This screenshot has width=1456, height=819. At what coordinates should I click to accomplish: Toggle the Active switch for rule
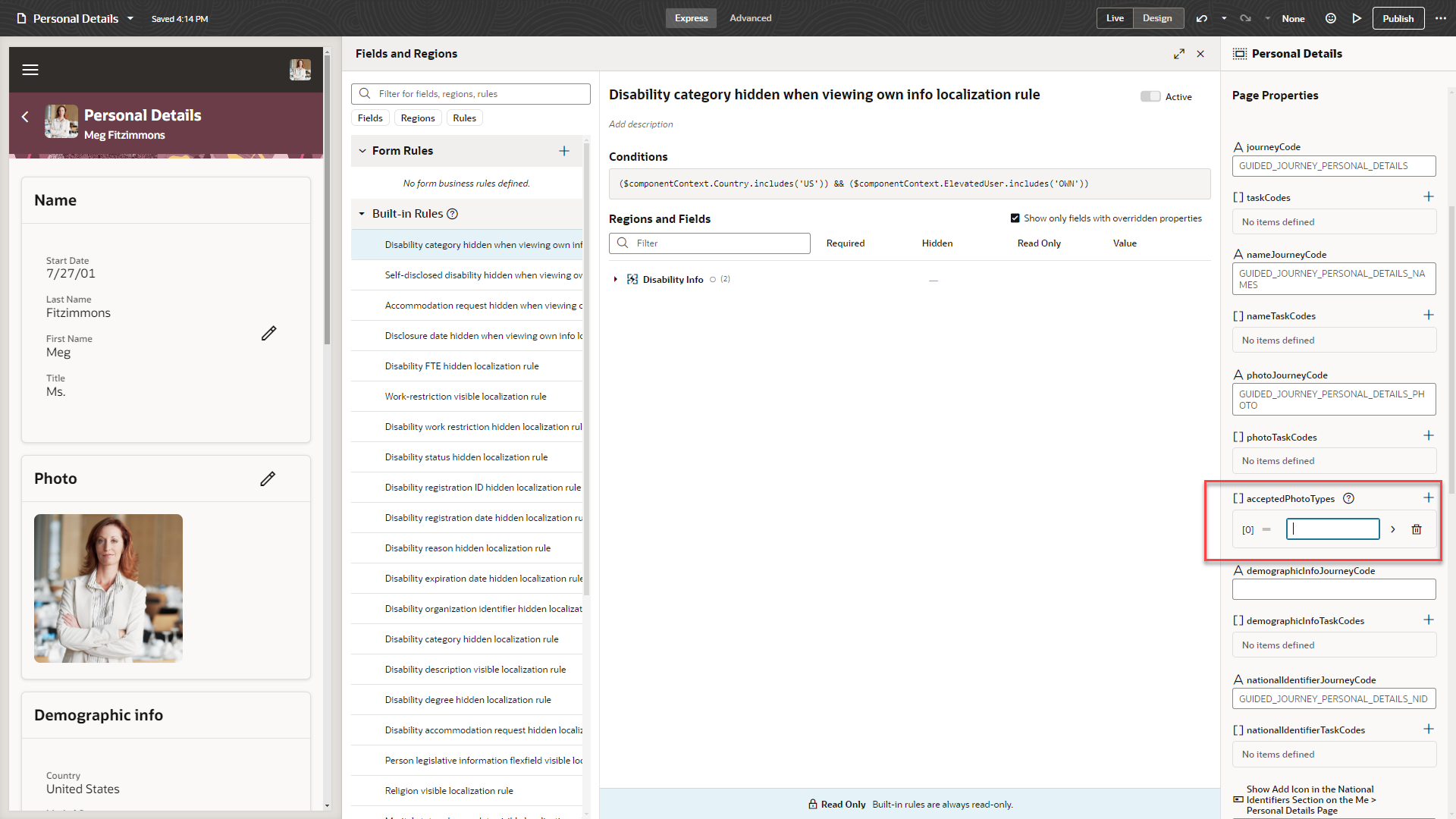pos(1150,96)
